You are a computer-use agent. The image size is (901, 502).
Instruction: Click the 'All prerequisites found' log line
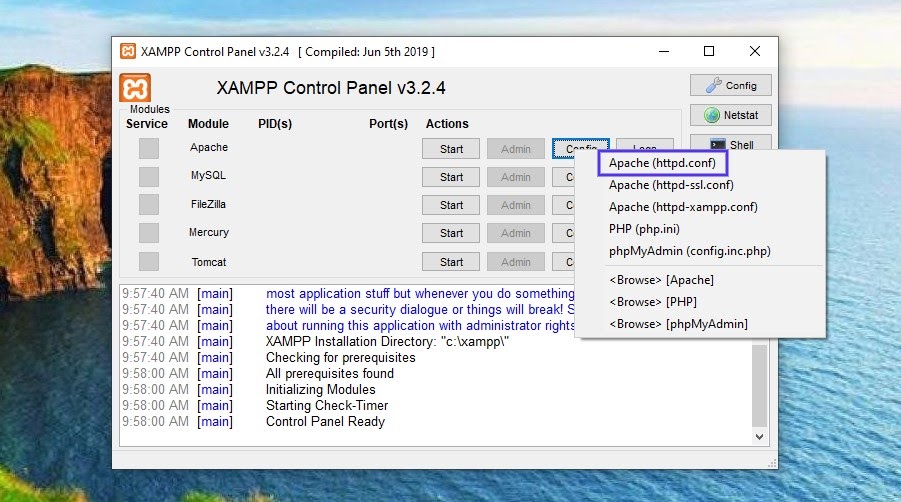(330, 373)
